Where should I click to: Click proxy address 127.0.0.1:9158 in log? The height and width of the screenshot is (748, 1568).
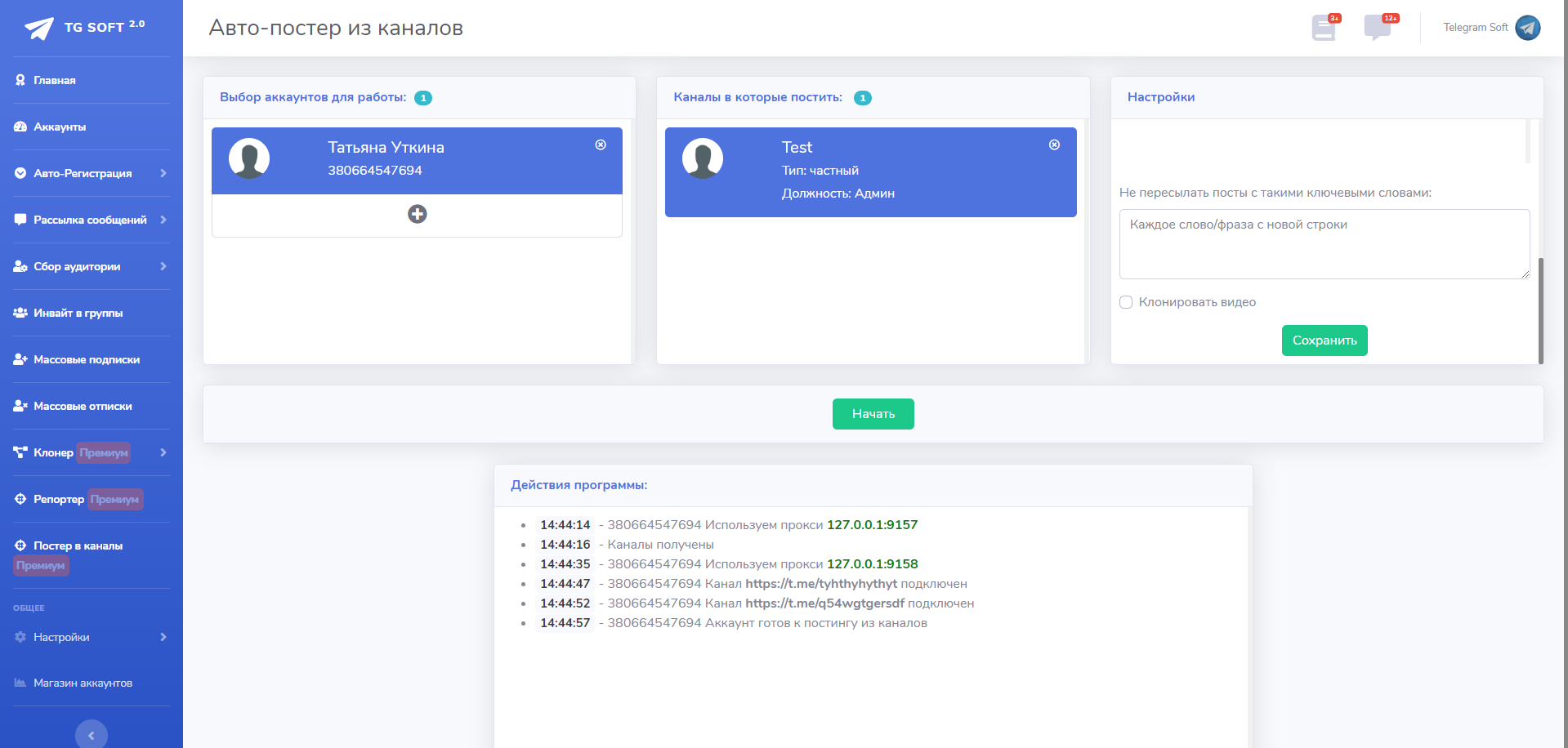(x=873, y=564)
